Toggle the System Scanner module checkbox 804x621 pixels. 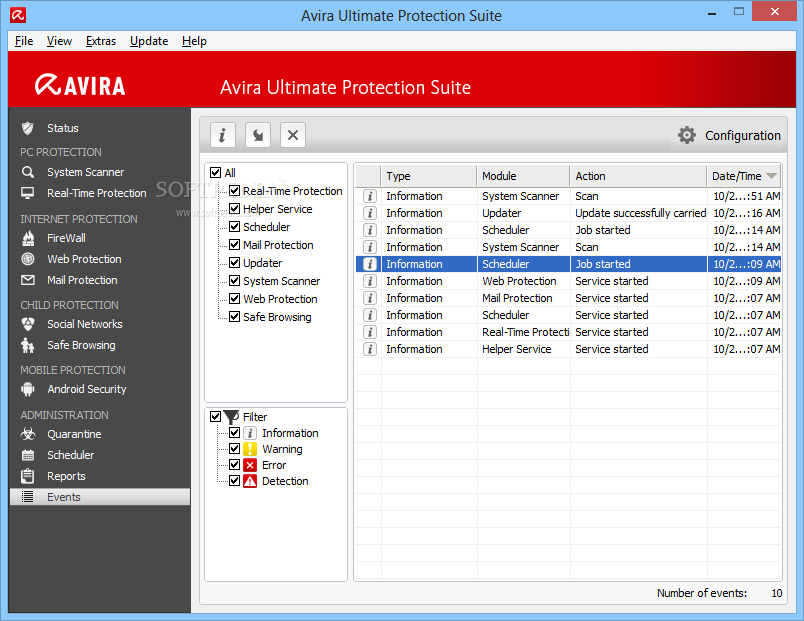click(234, 281)
